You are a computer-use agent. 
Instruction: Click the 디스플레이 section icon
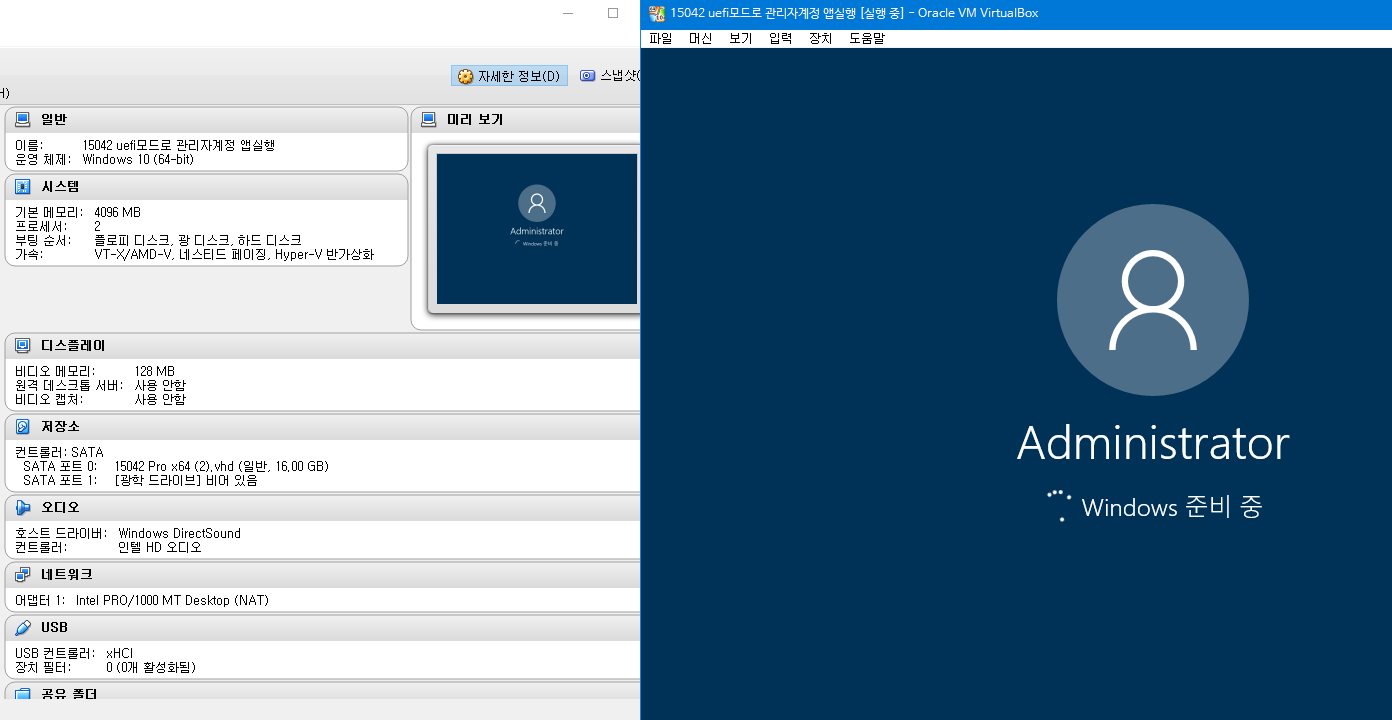click(22, 345)
